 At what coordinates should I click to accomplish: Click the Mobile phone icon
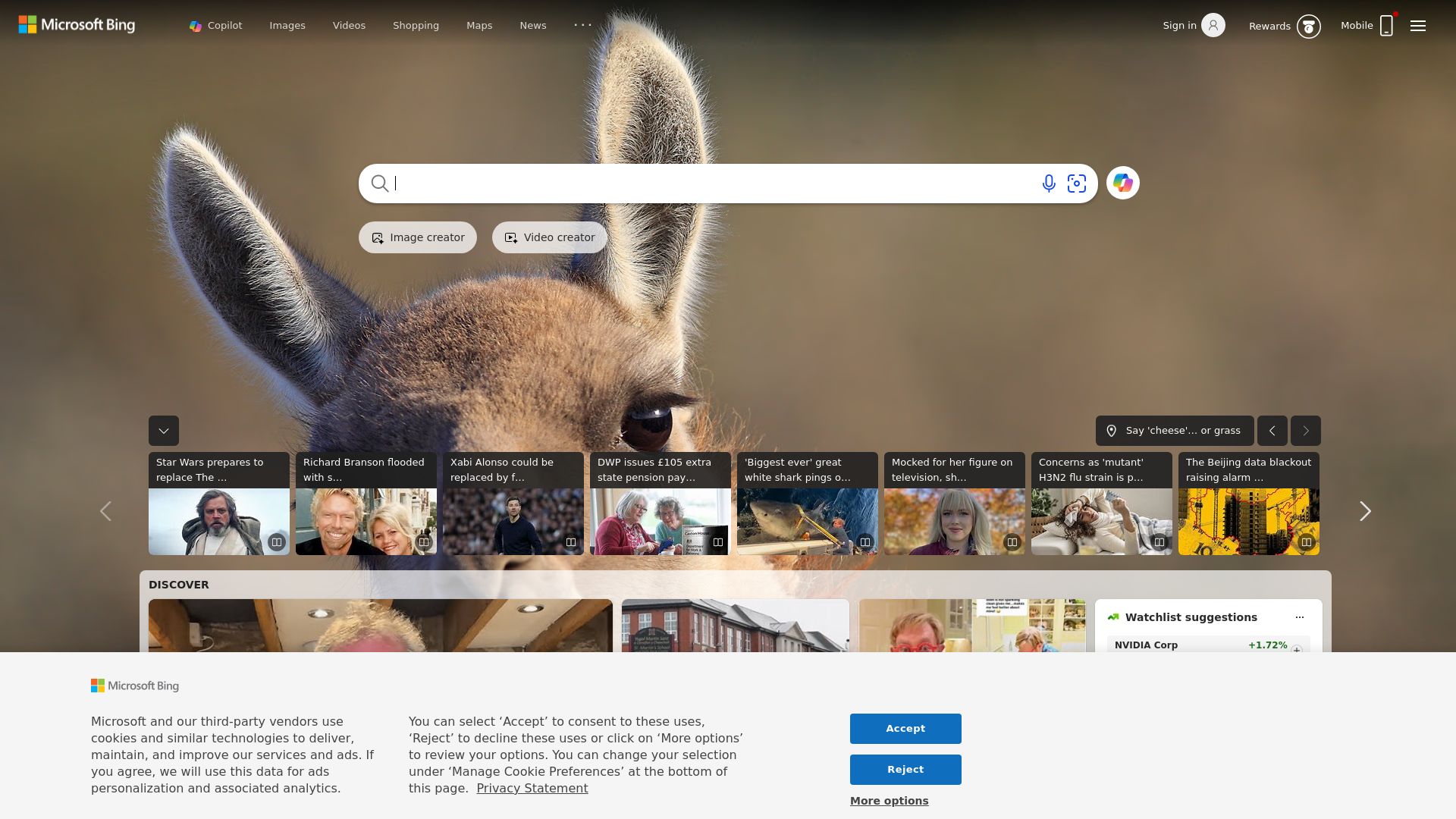(x=1386, y=25)
